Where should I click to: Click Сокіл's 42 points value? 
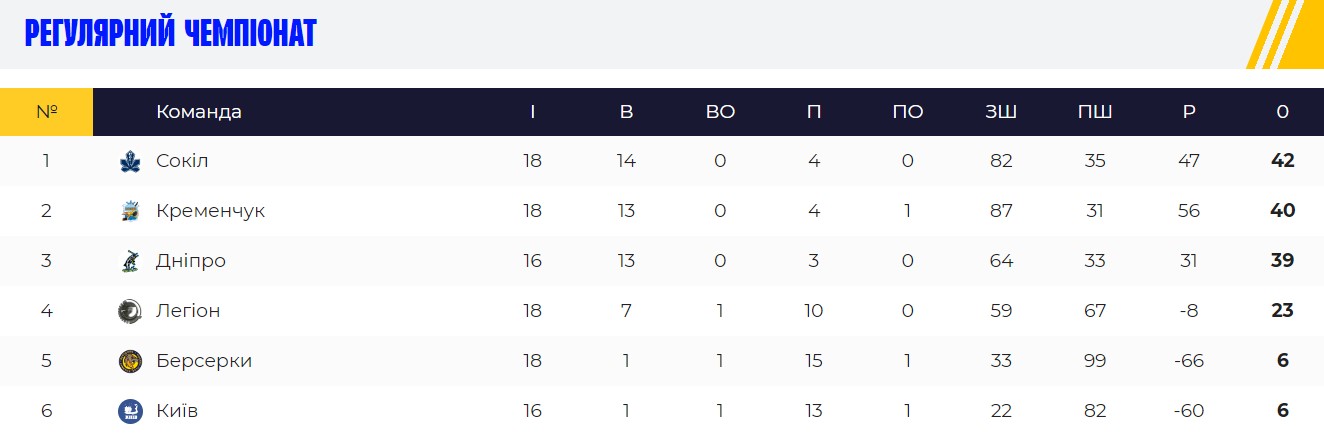(1283, 161)
